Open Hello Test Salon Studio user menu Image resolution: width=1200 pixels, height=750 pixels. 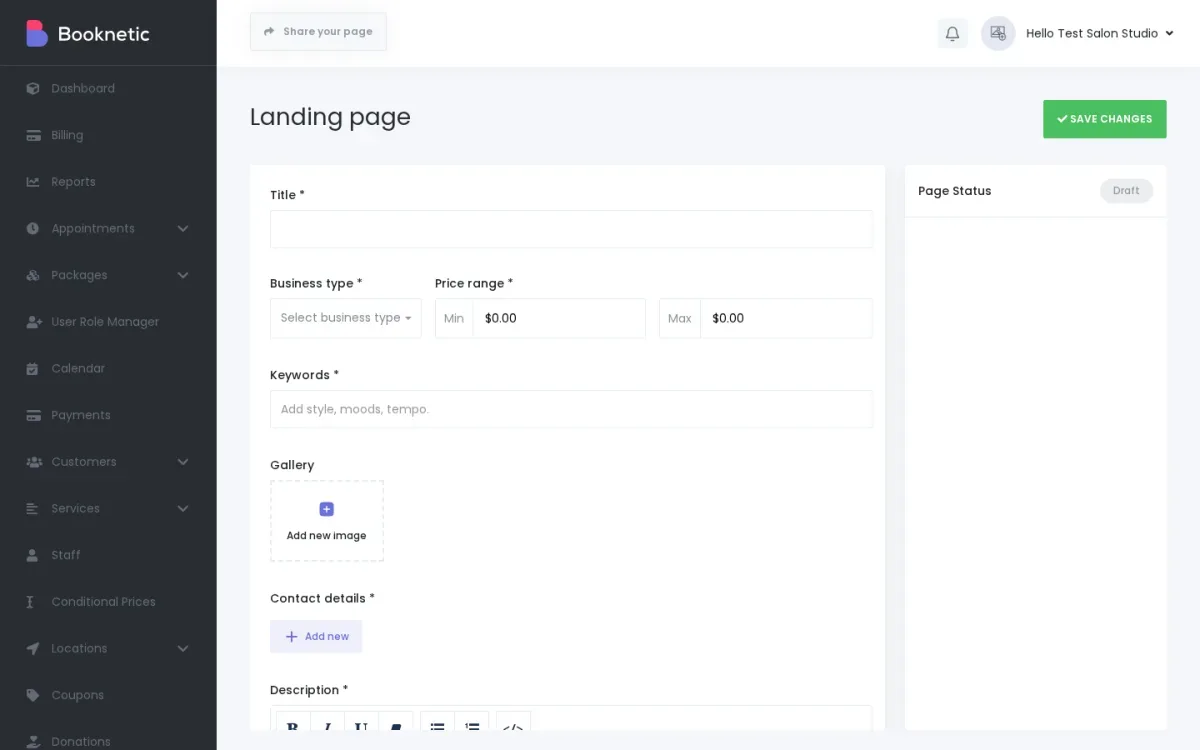[x=1100, y=33]
